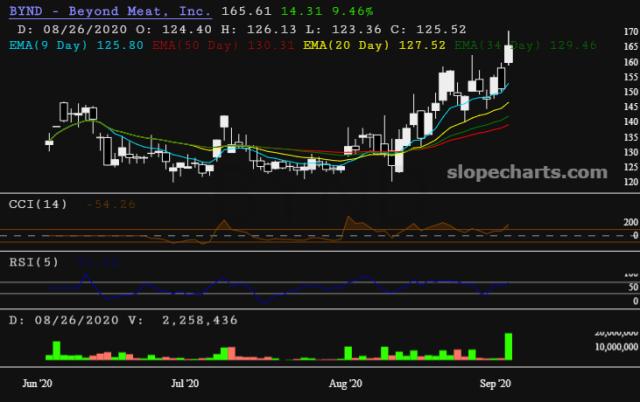Click the volume readout 2,258,436
This screenshot has width=640, height=402.
(200, 320)
